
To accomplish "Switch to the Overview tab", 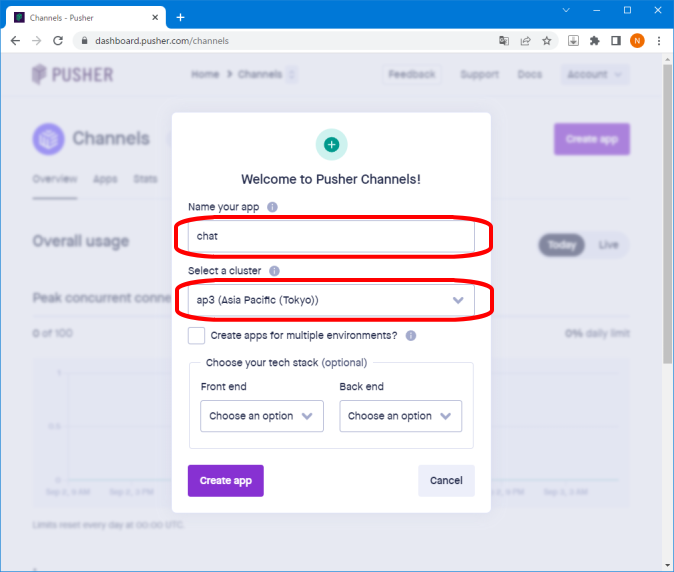I will tap(55, 179).
